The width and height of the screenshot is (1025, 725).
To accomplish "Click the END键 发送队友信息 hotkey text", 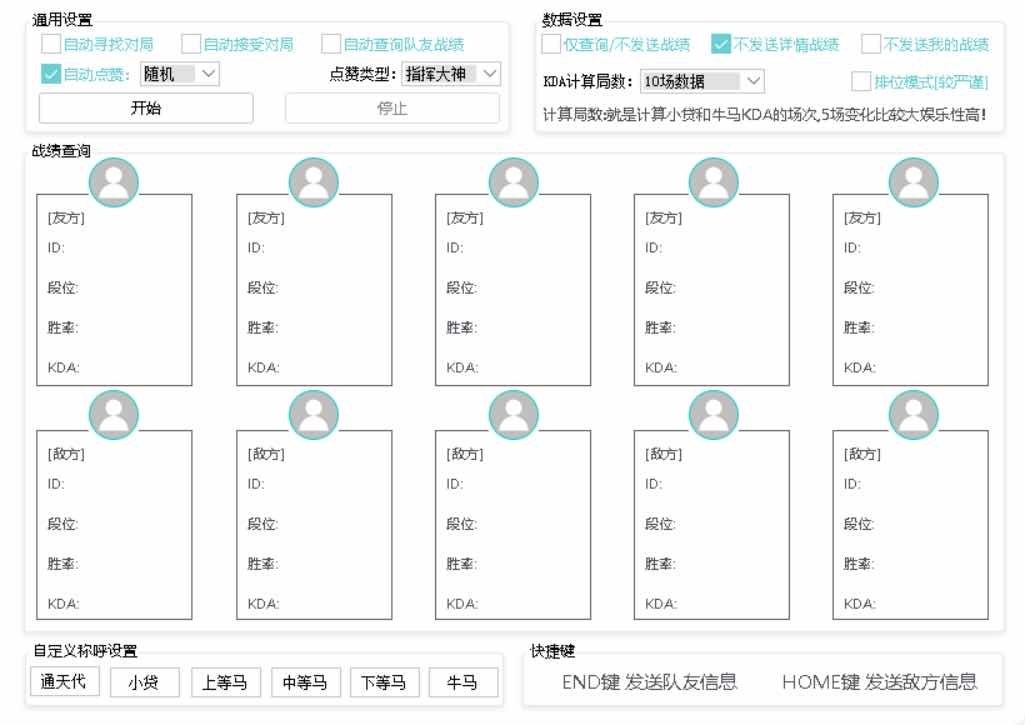I will pos(649,682).
